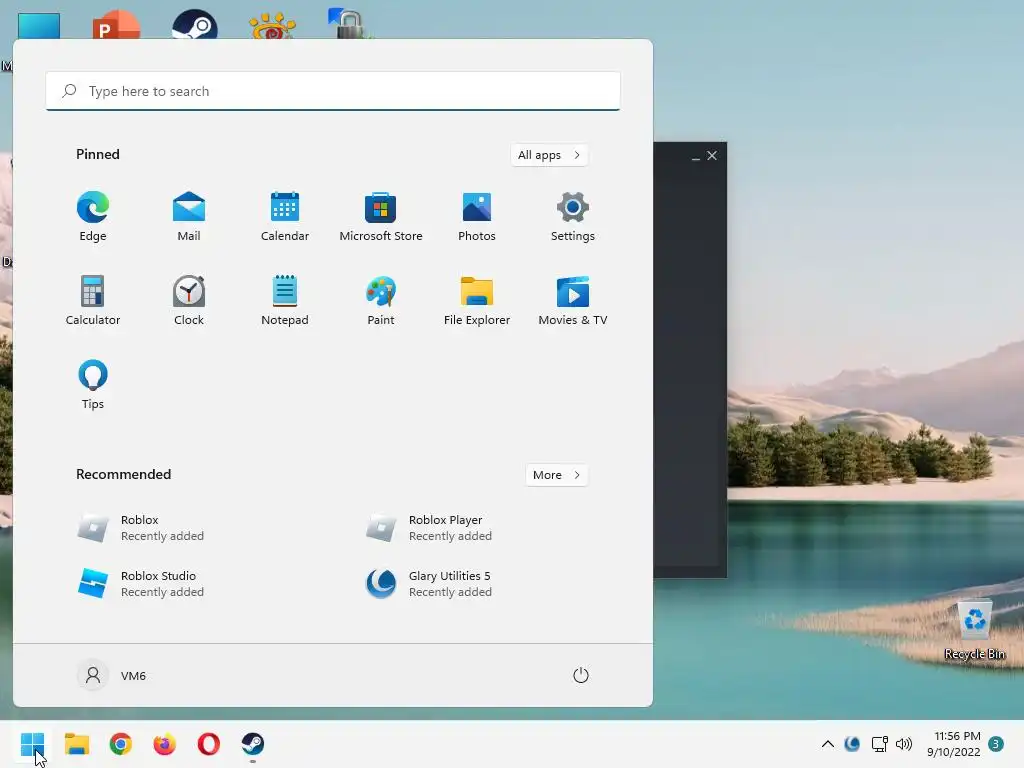1024x768 pixels.
Task: Focus the Type here to search box
Action: pos(333,91)
